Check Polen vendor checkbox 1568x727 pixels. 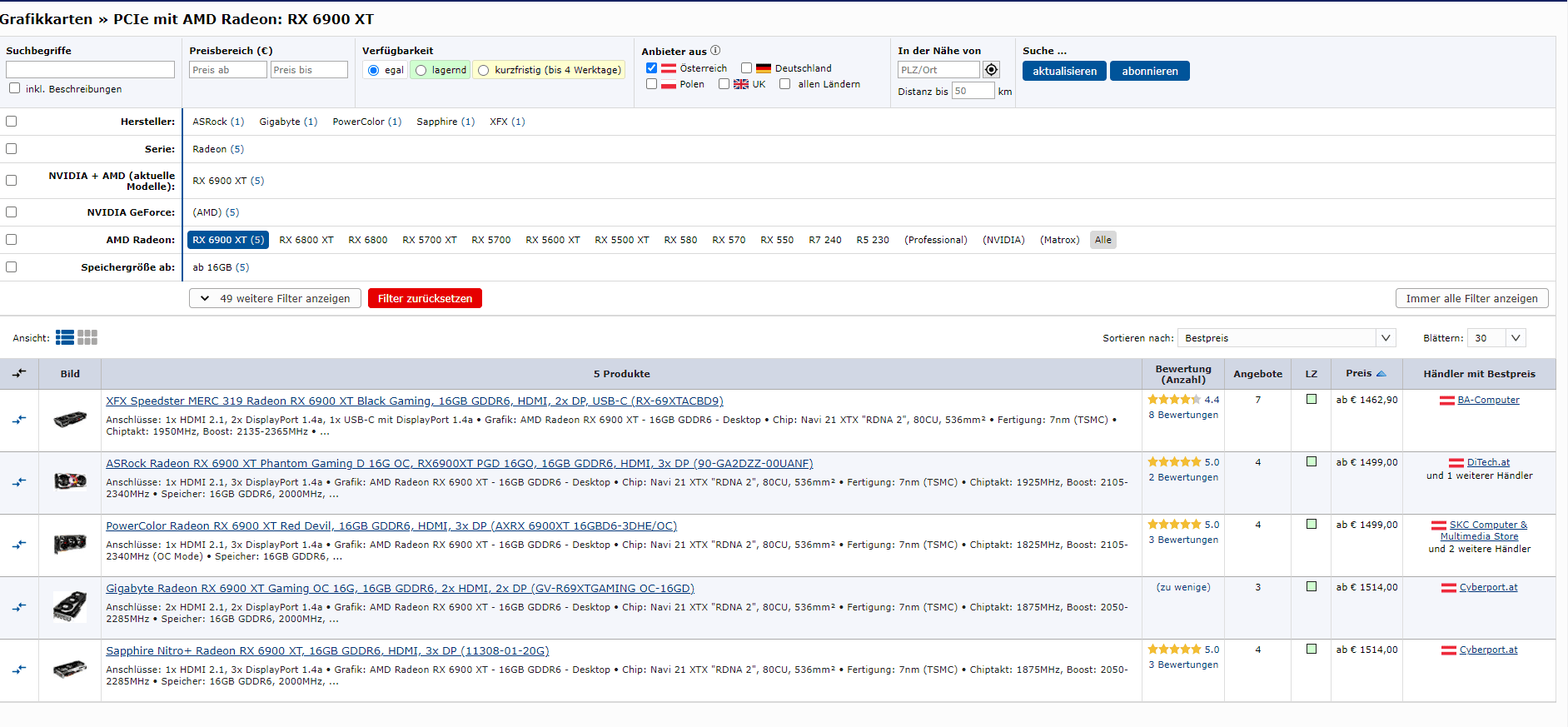coord(651,84)
